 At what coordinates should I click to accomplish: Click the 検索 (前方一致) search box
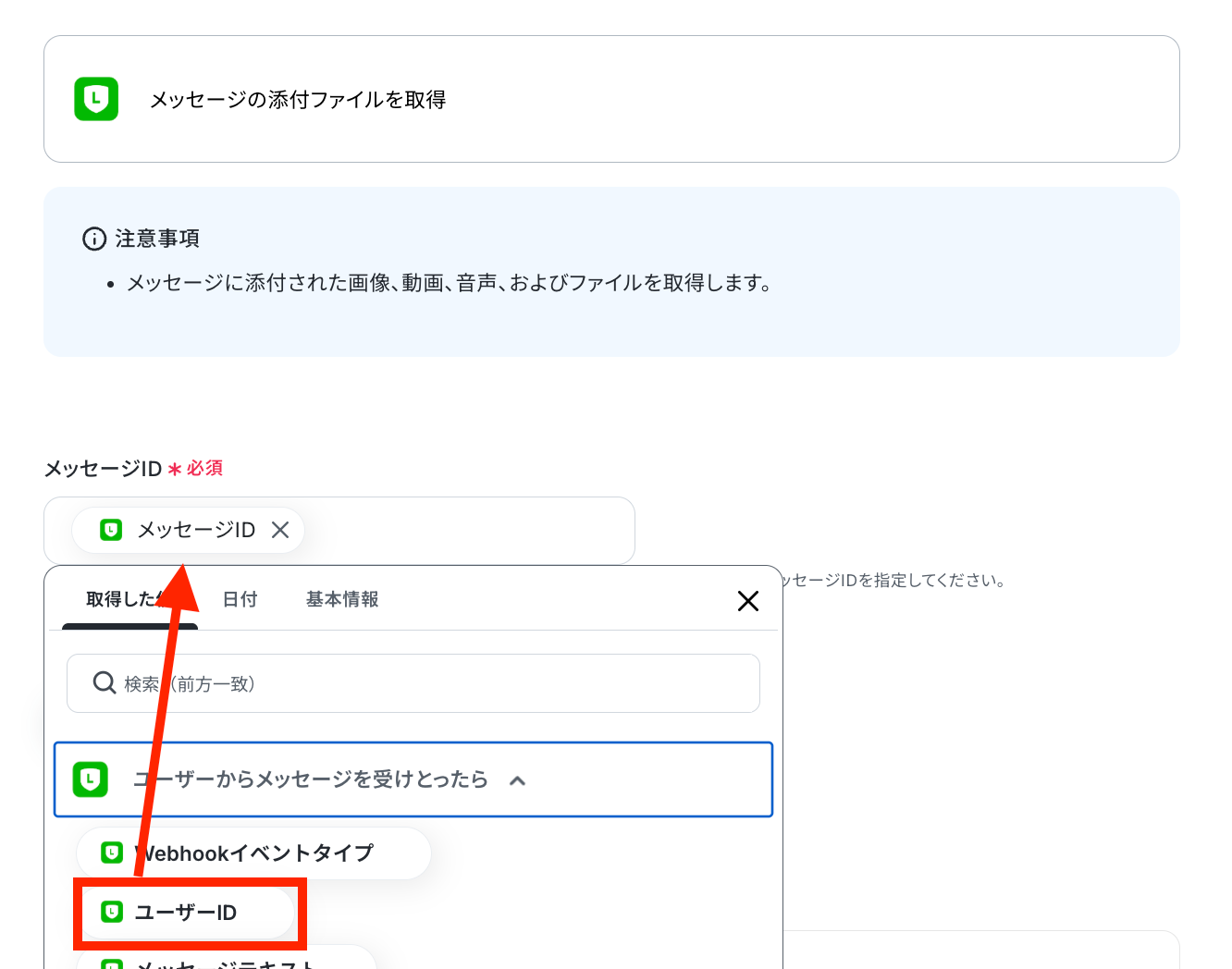click(x=413, y=683)
